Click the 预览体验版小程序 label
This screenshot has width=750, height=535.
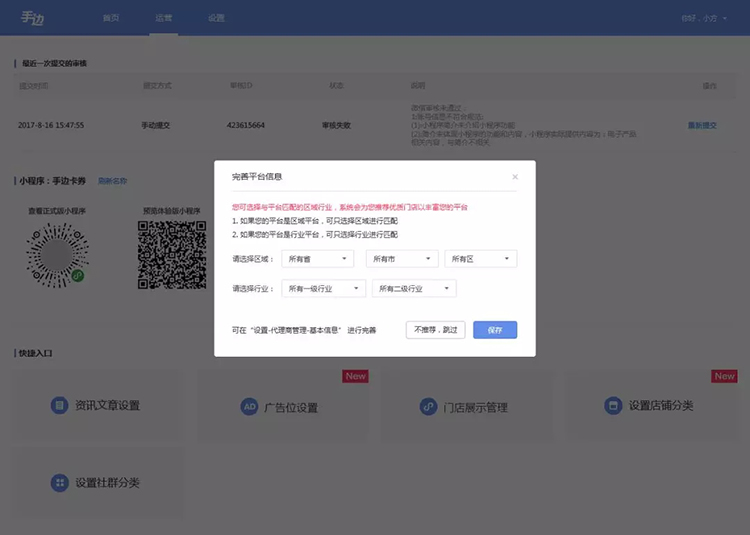coord(172,211)
